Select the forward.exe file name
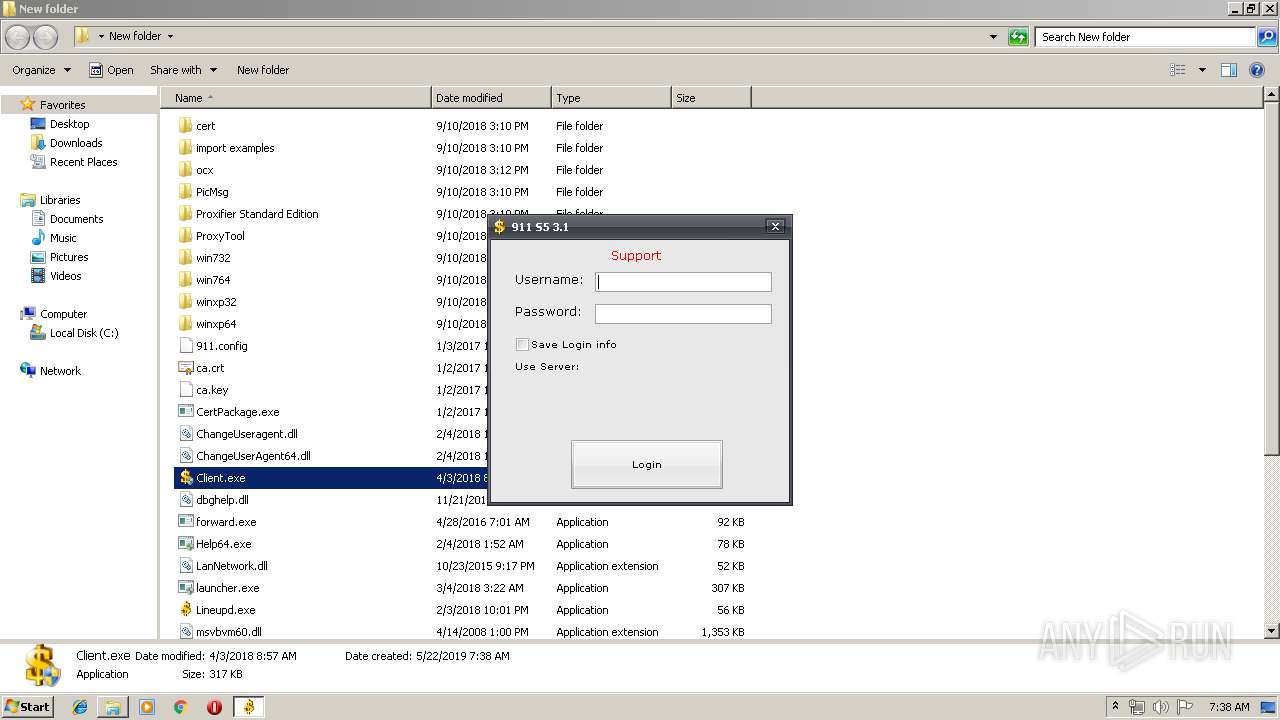Screen dimensions: 1280x720 (226, 522)
